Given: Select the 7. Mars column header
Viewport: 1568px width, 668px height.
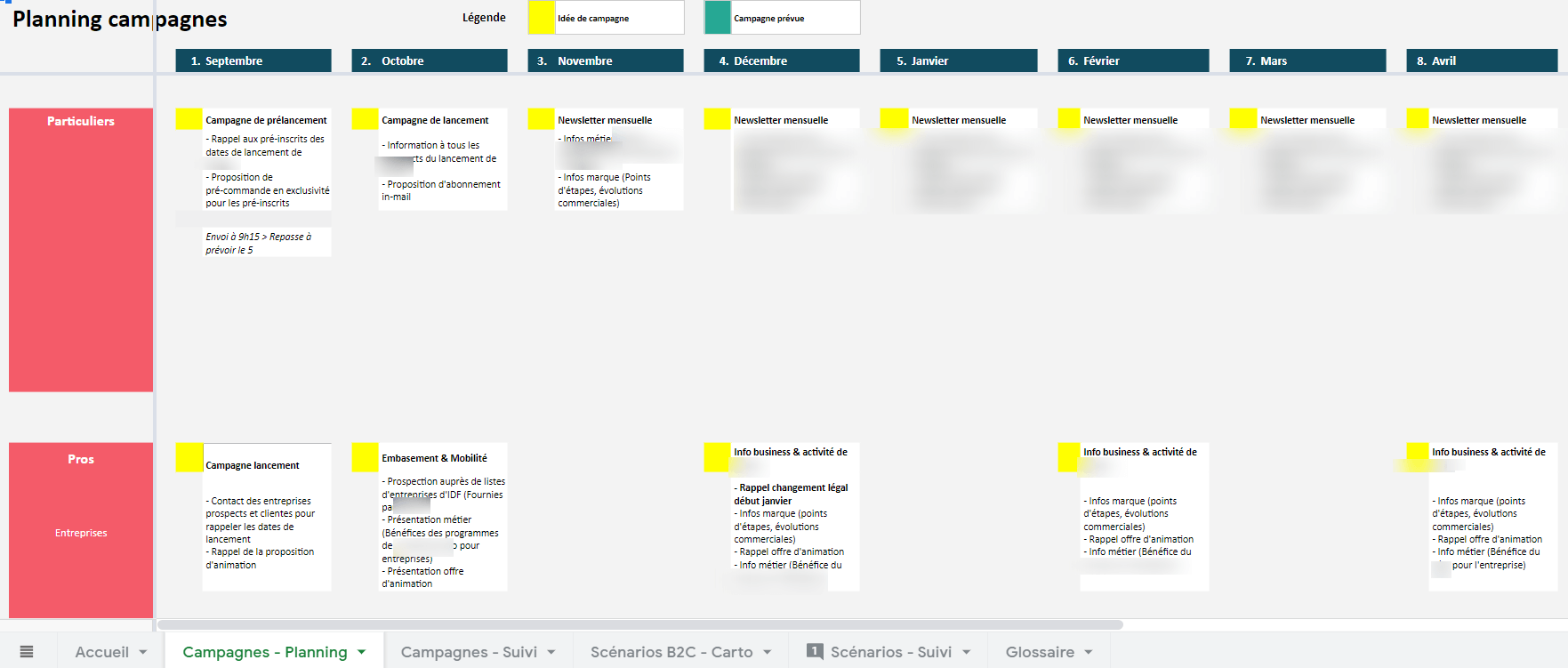Looking at the screenshot, I should (x=1307, y=60).
